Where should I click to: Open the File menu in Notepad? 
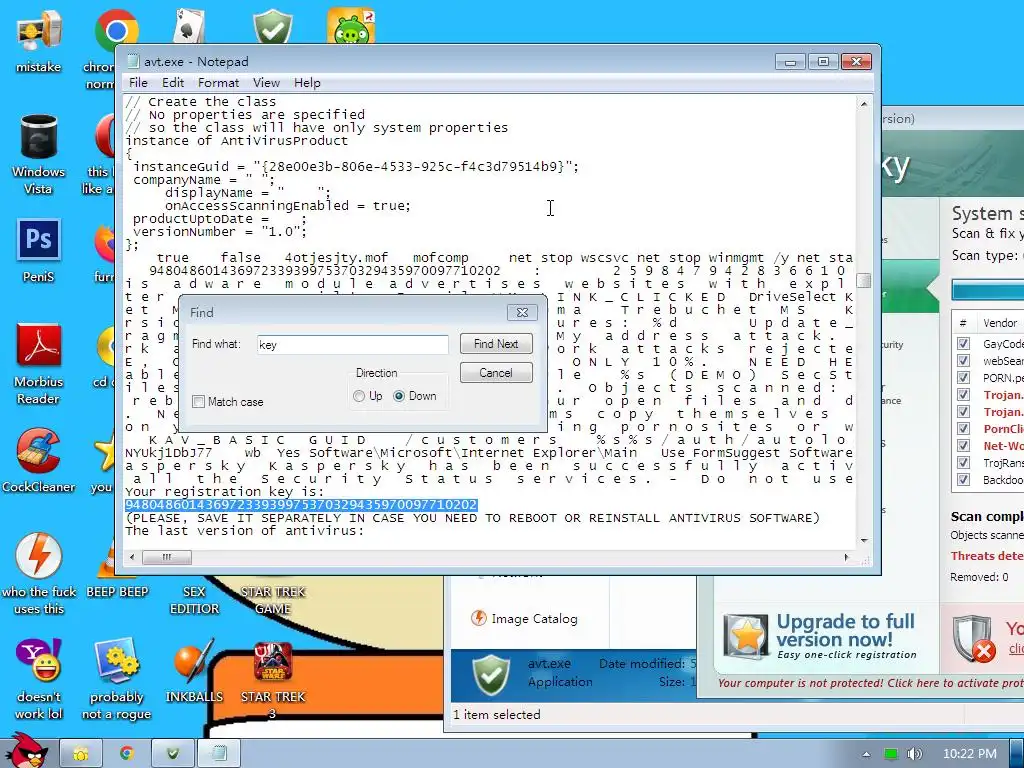click(138, 83)
